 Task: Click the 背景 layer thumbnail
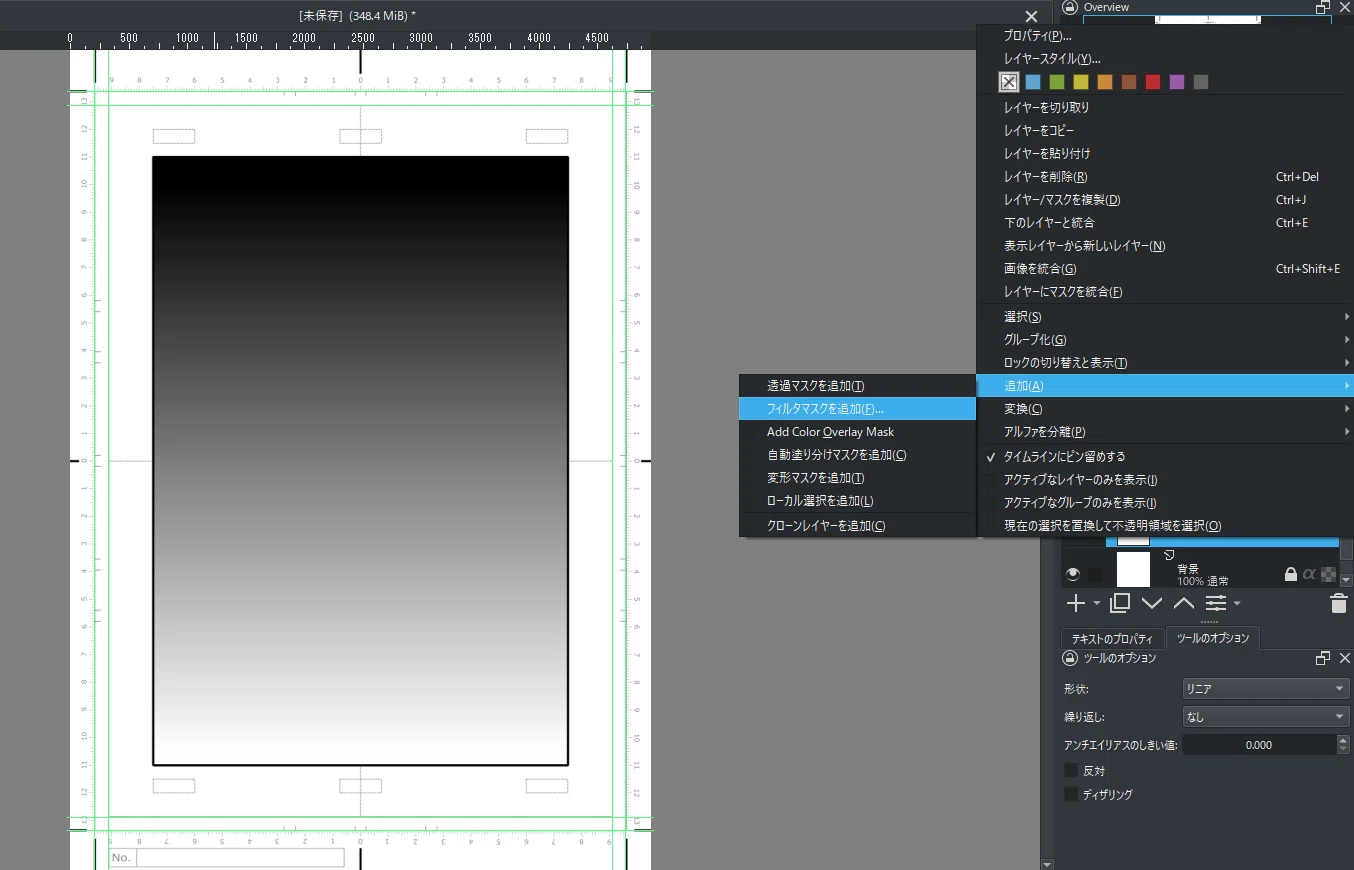coord(1133,569)
